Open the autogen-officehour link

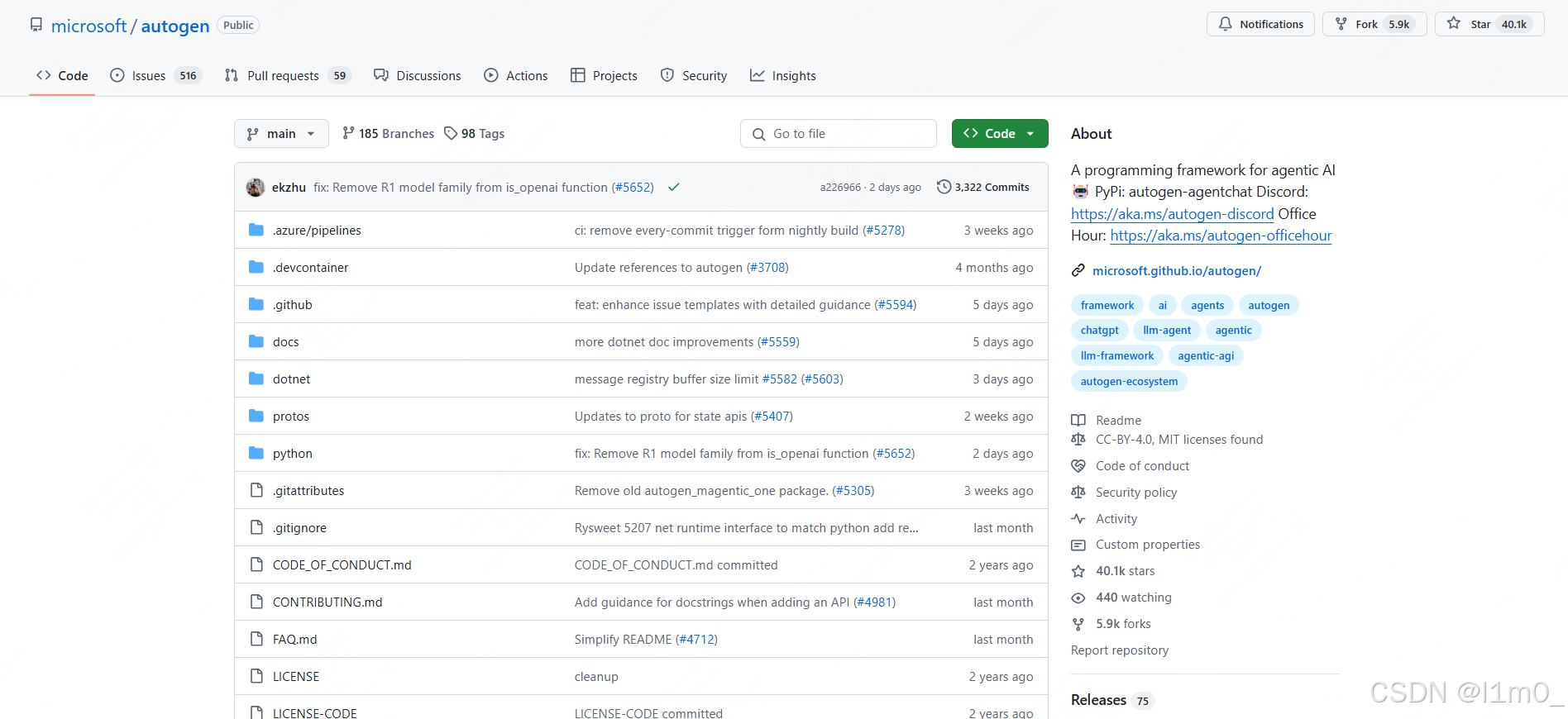click(1221, 236)
